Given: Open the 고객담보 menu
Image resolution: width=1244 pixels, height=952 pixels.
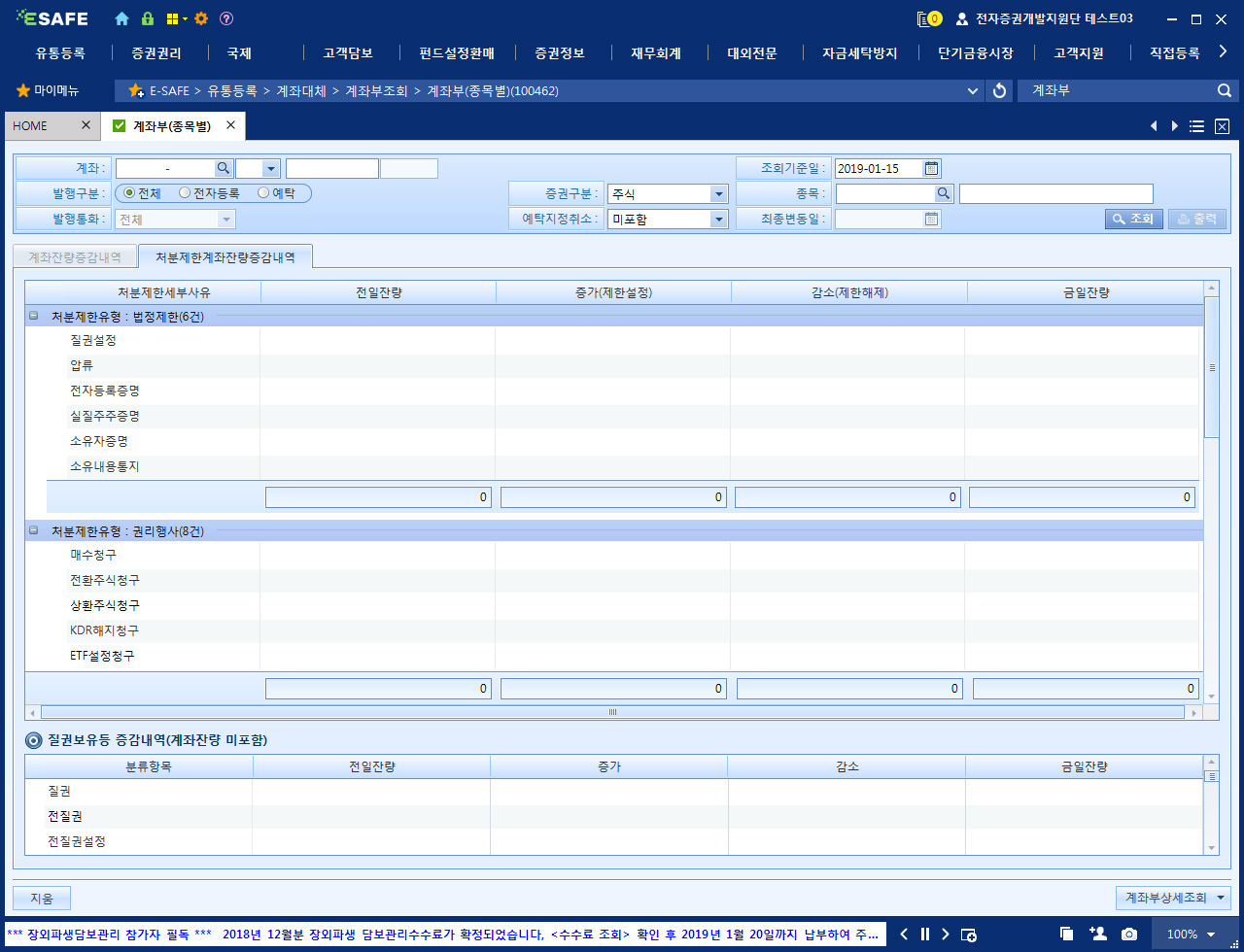Looking at the screenshot, I should (x=348, y=53).
